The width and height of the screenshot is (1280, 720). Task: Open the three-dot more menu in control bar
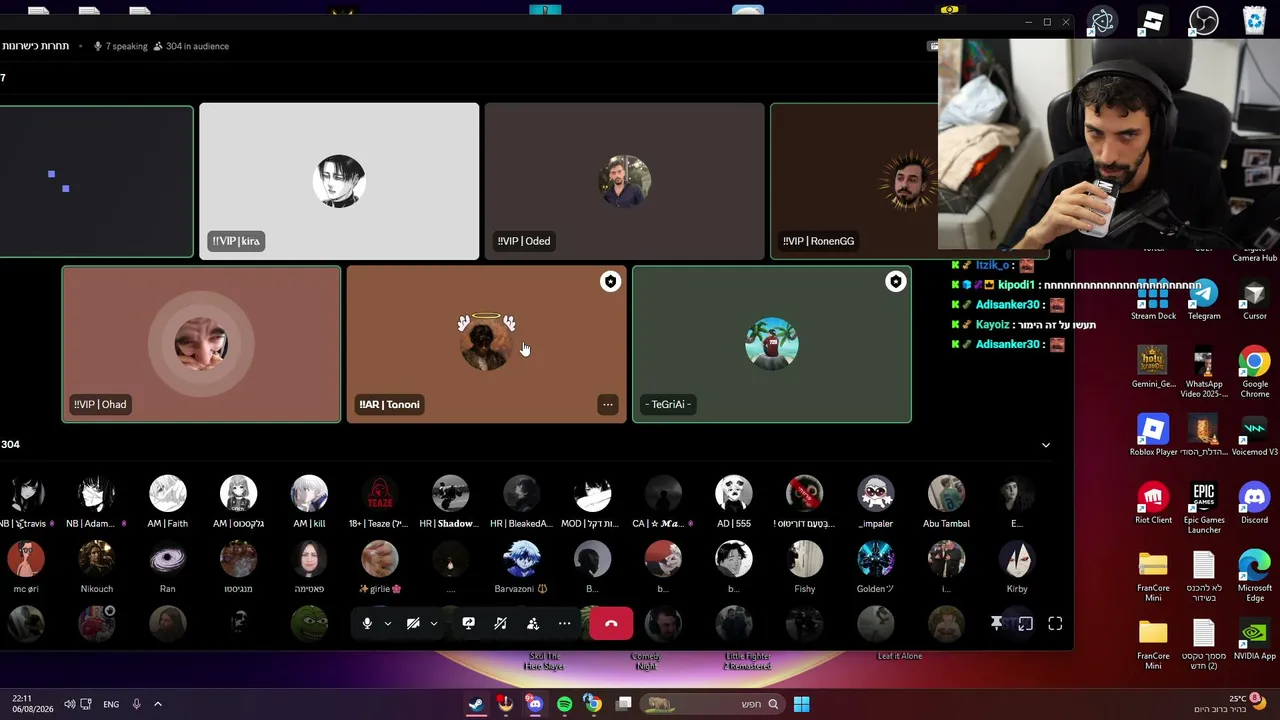point(565,624)
